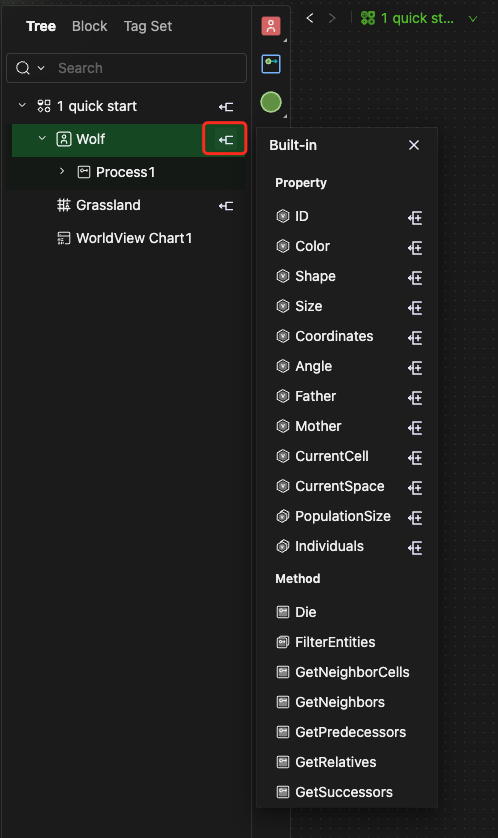This screenshot has height=838, width=498.
Task: Click the add icon next to Color property
Action: click(415, 247)
